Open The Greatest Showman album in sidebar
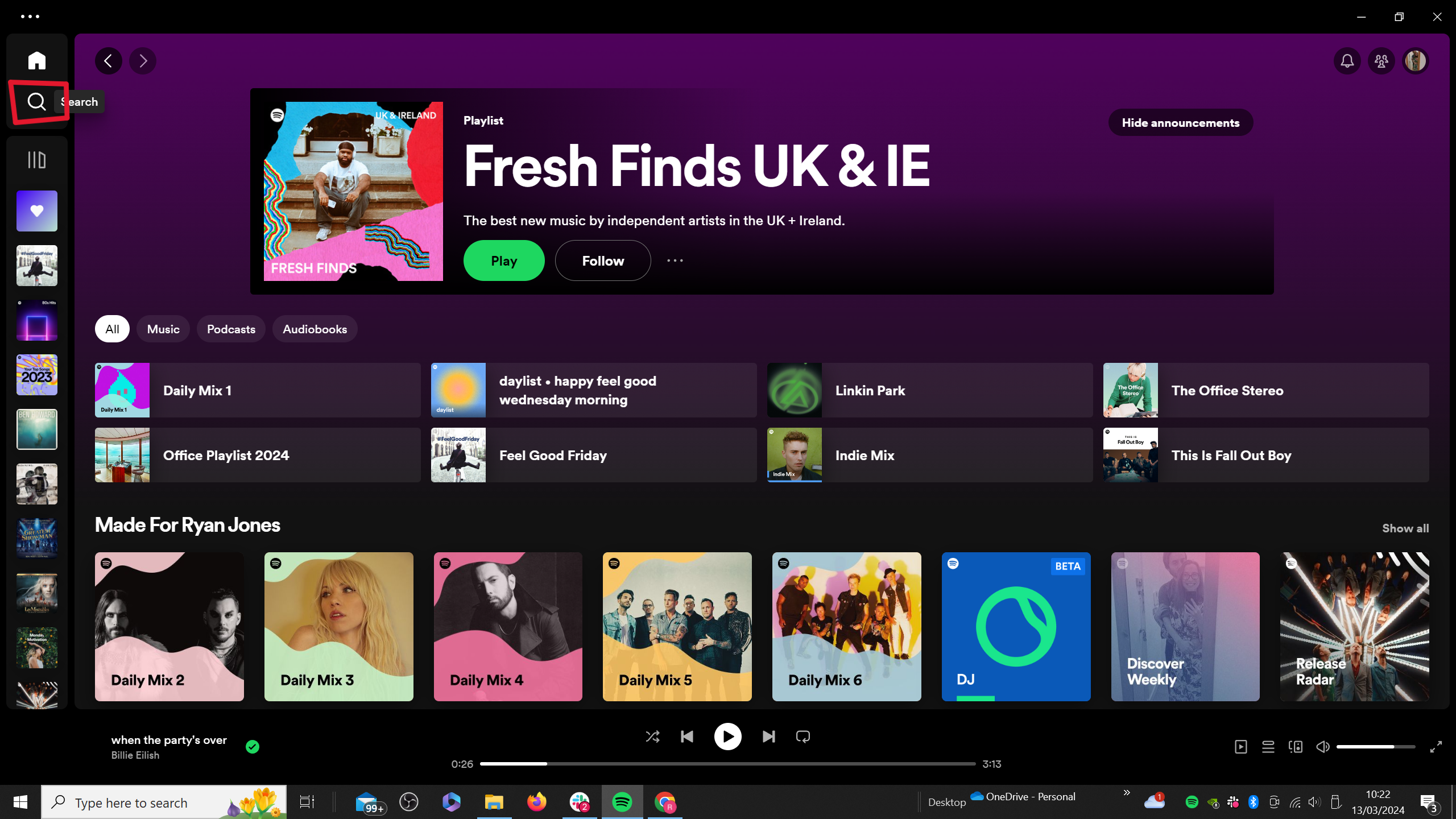Viewport: 1456px width, 819px height. pyautogui.click(x=37, y=539)
